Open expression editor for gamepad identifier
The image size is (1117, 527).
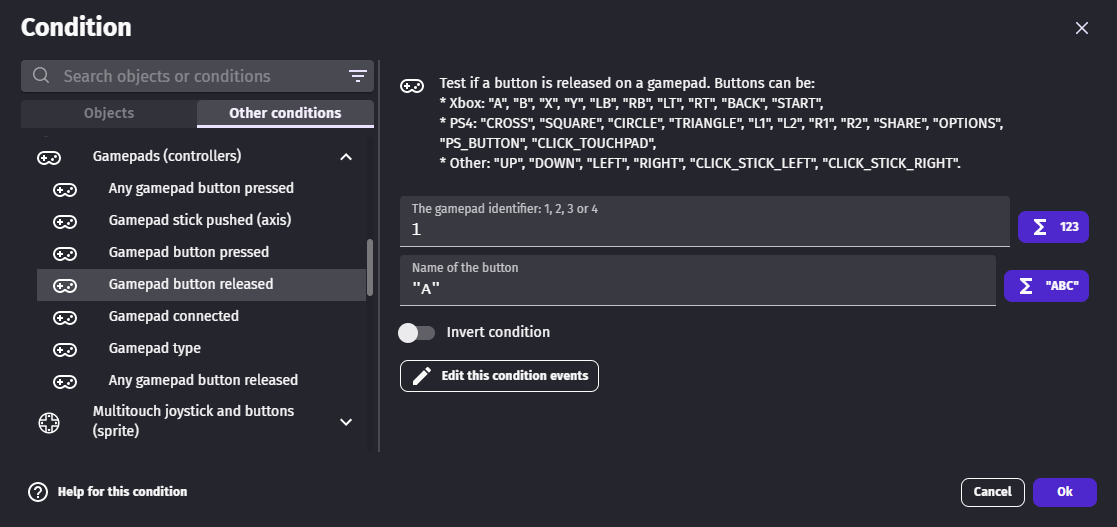[x=1053, y=227]
